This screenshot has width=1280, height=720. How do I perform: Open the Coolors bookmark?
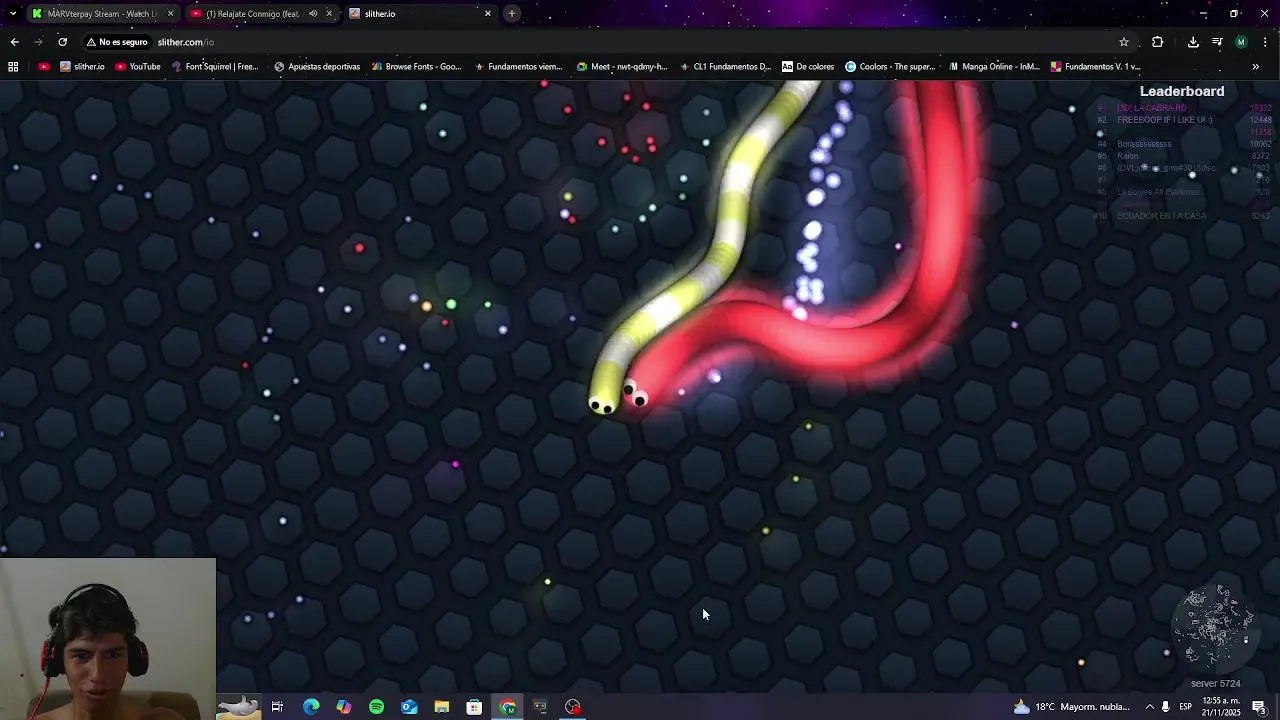[x=890, y=67]
